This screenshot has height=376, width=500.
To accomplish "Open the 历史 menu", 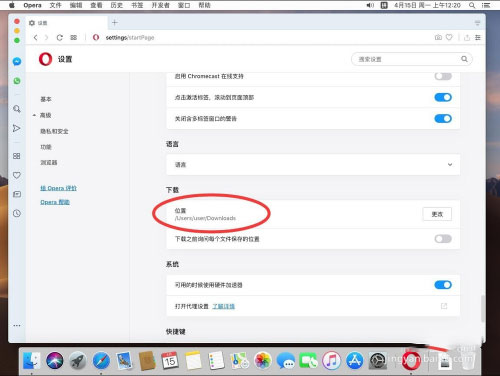I will click(116, 5).
